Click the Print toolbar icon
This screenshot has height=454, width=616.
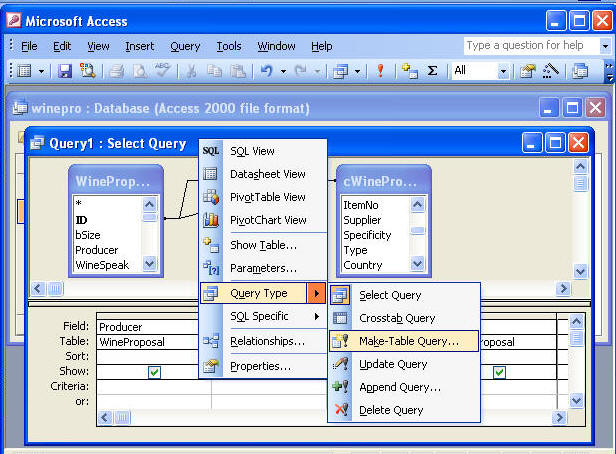pyautogui.click(x=117, y=71)
